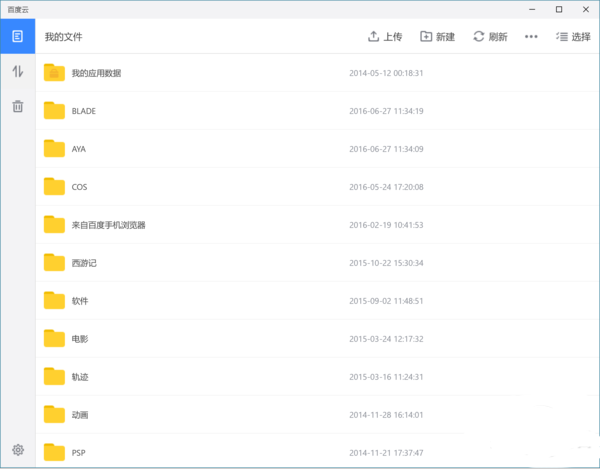Screen dimensions: 600x470
Task: Click date 2016-06-27 11:34:19
Action: click(386, 111)
